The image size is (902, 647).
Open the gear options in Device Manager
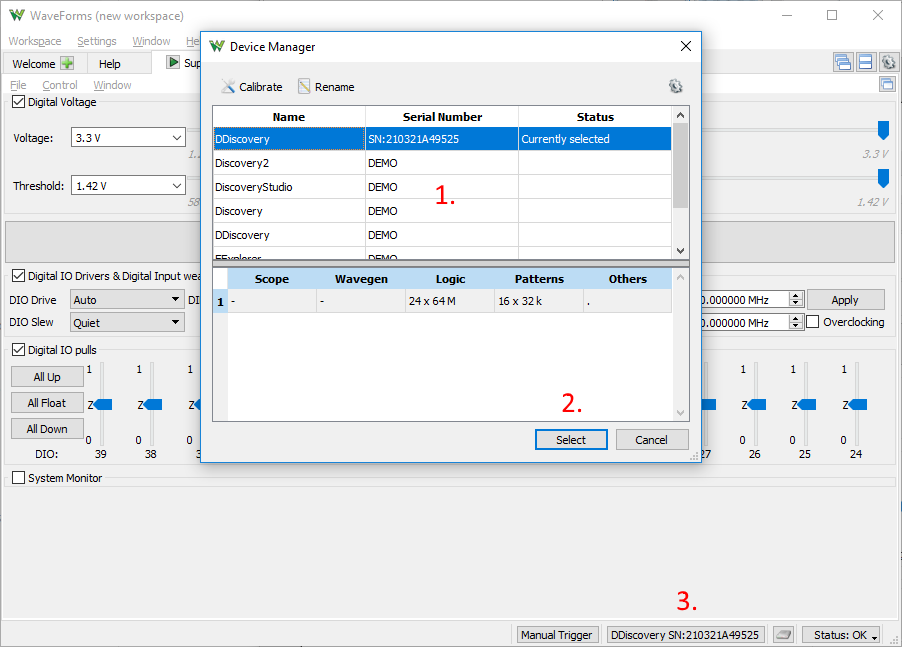tap(675, 86)
